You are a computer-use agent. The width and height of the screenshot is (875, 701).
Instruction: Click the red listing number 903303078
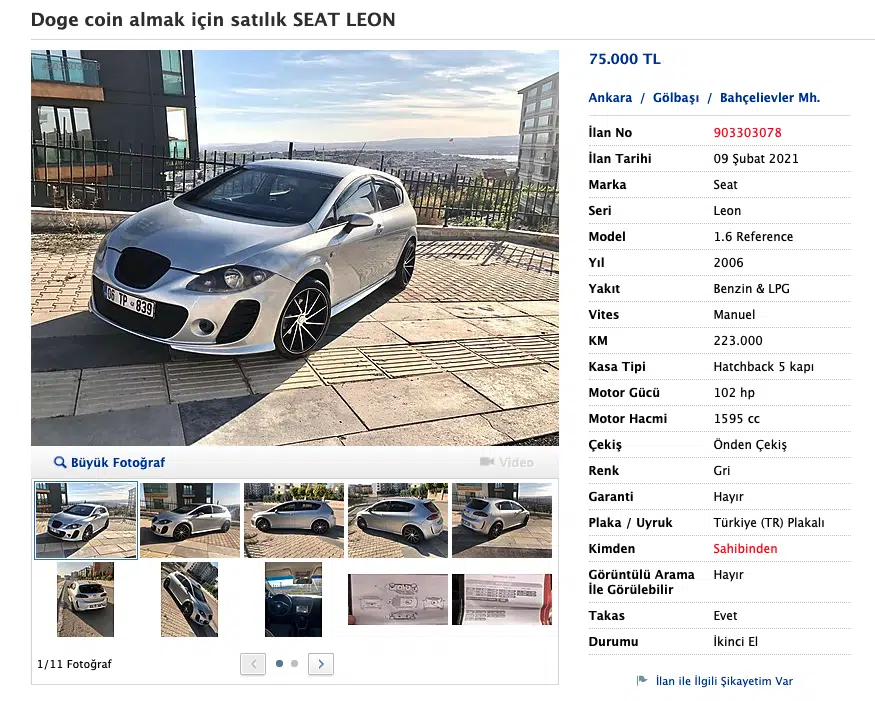747,133
